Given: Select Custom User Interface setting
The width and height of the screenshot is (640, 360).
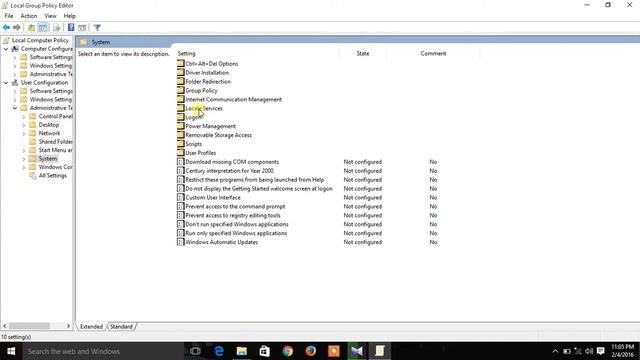Looking at the screenshot, I should tap(213, 198).
